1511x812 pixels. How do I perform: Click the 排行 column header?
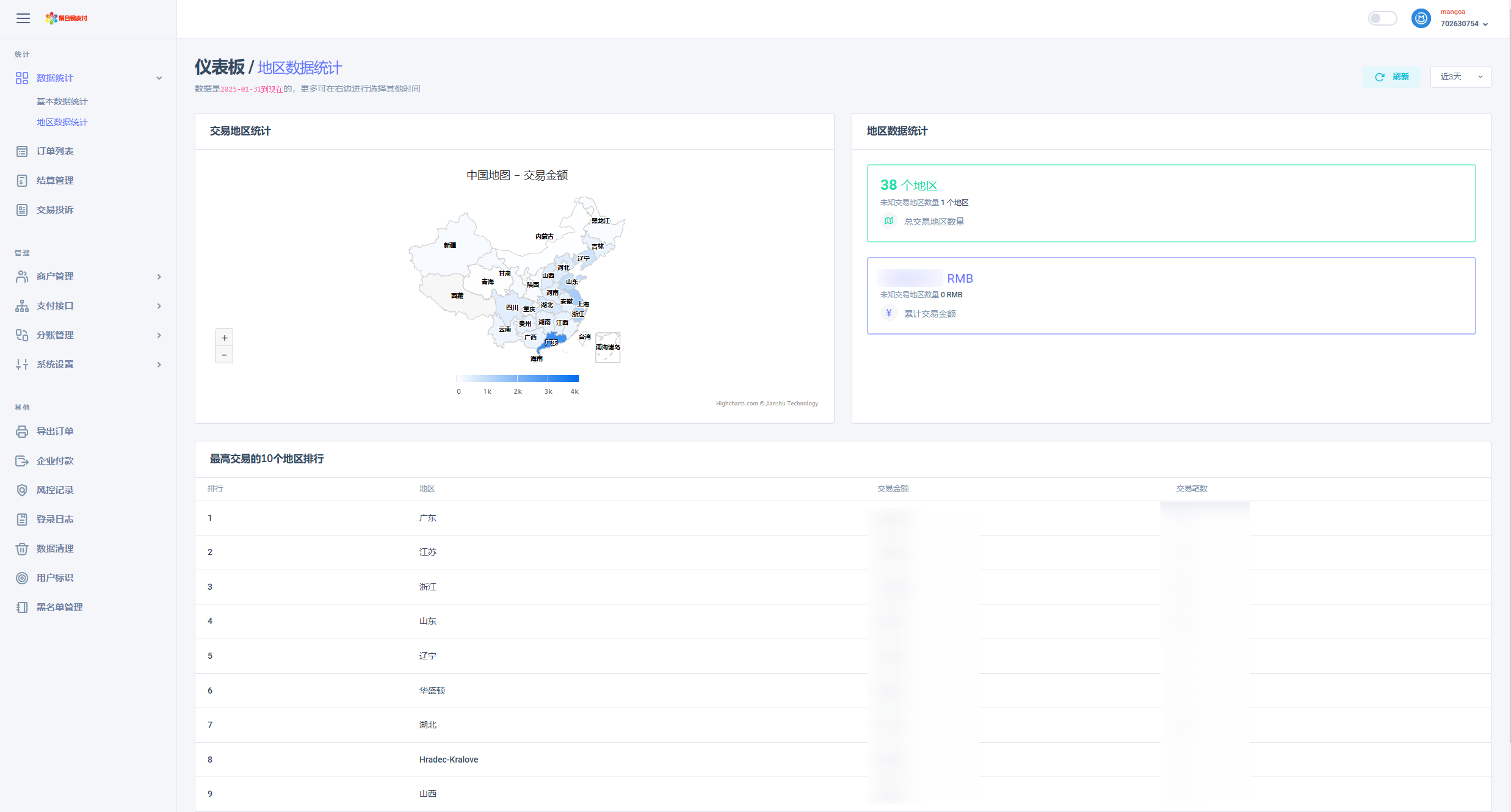215,489
